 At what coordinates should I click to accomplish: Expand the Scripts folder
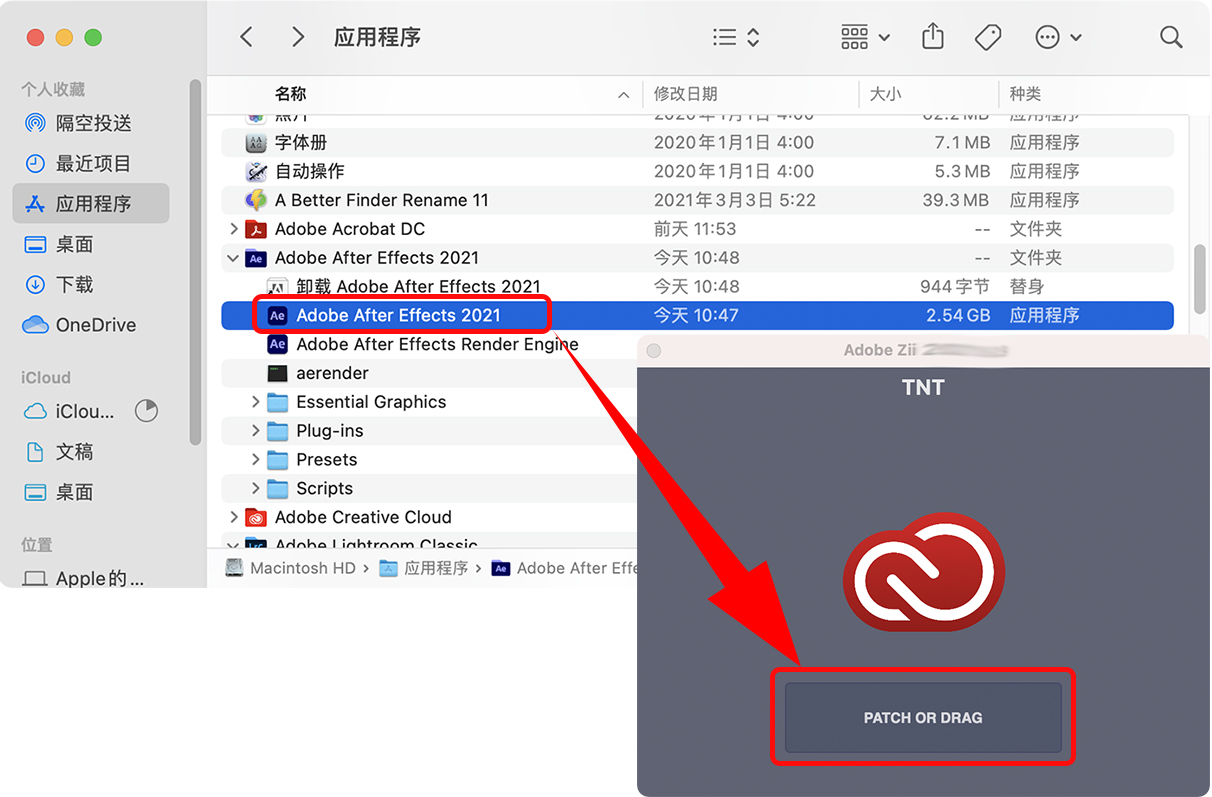(x=256, y=489)
